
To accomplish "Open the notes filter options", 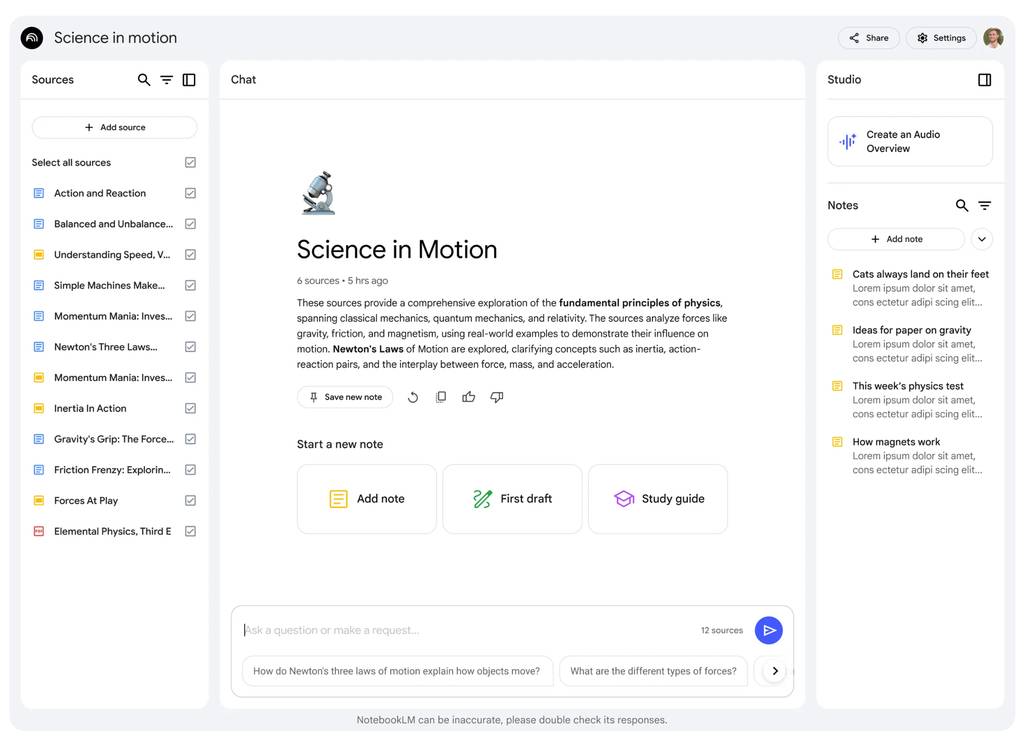I will [x=984, y=205].
